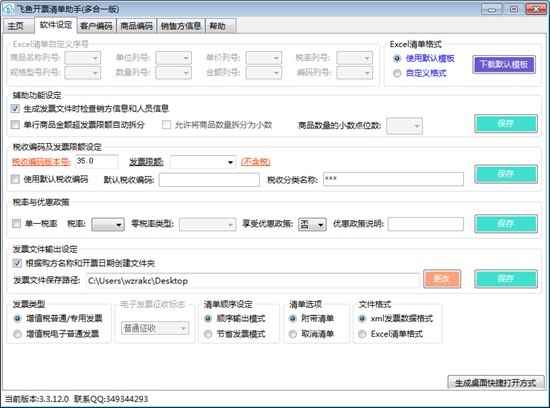Click the 税收分类名称 input field
Screen dimensions: 550x408
pos(393,179)
